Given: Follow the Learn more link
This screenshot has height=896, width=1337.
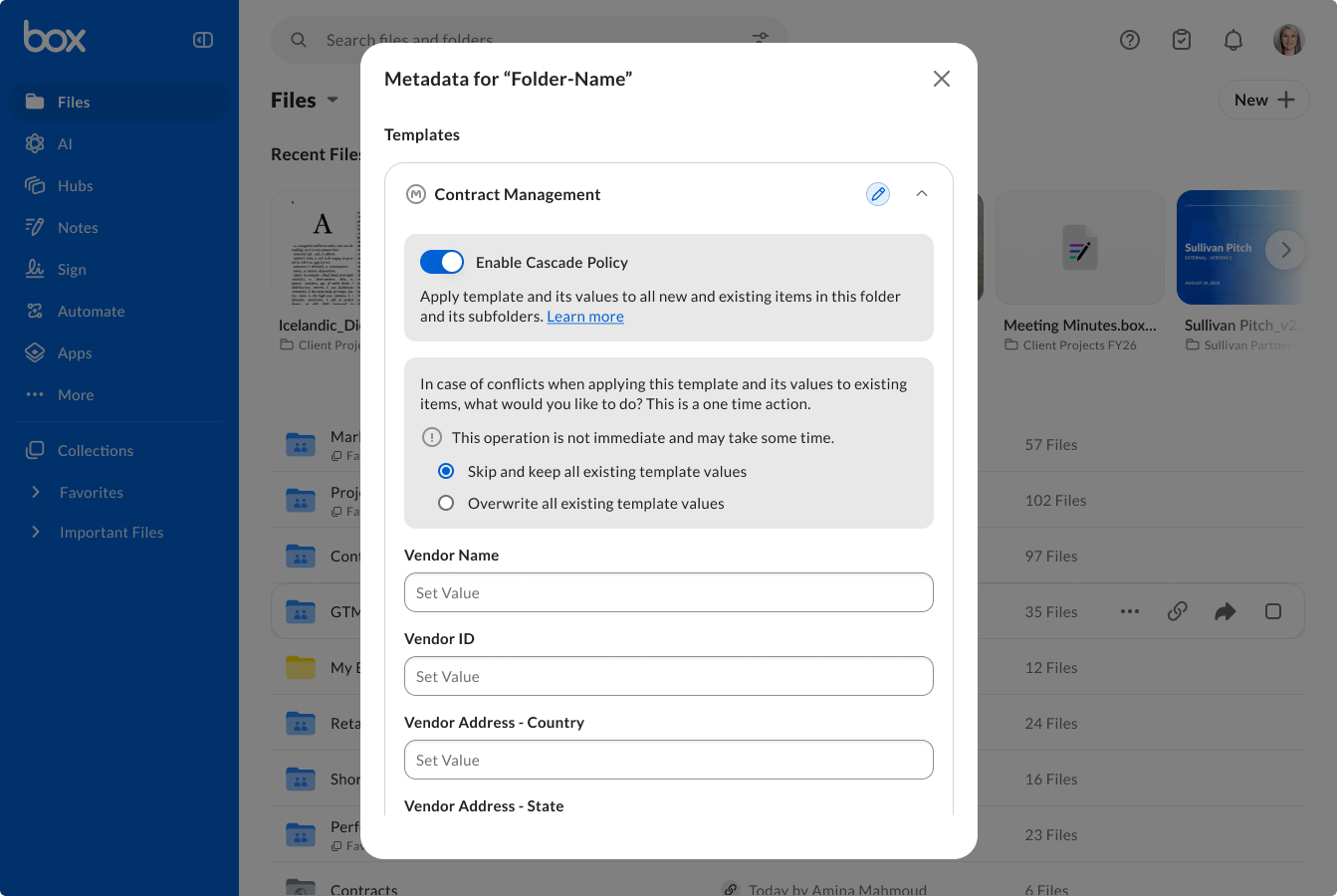Looking at the screenshot, I should pyautogui.click(x=585, y=317).
